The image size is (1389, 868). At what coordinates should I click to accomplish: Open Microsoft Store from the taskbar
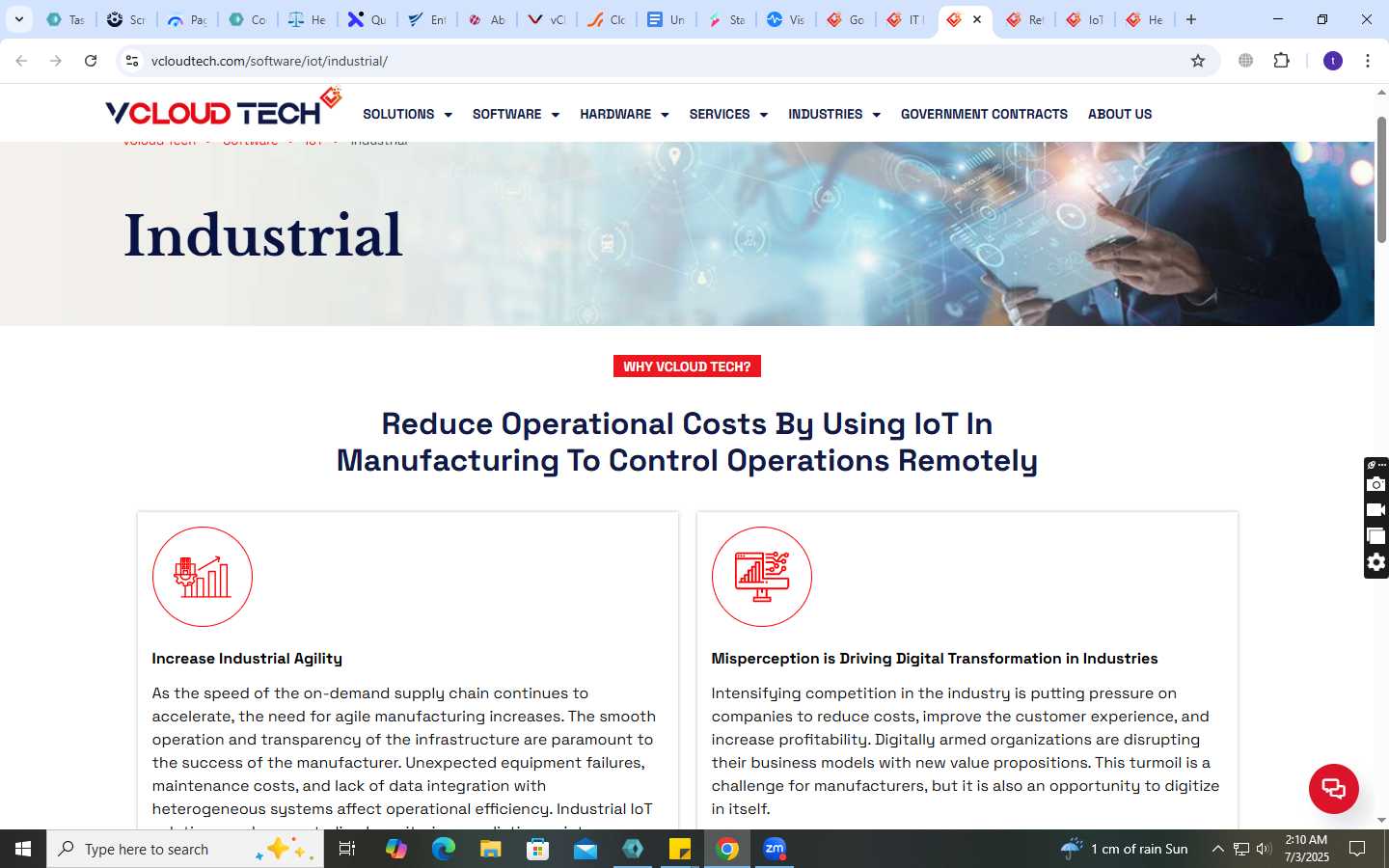[x=538, y=849]
